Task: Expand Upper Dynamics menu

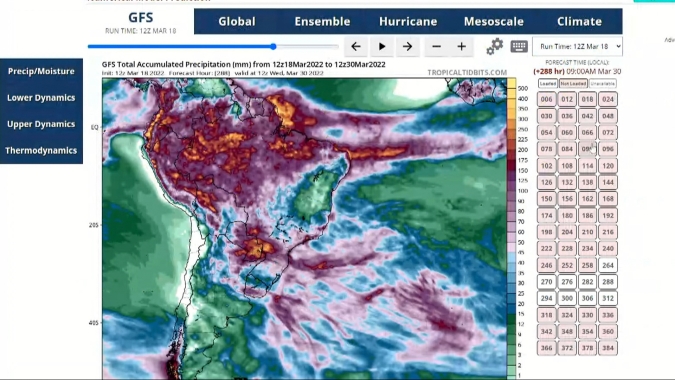Action: coord(41,124)
